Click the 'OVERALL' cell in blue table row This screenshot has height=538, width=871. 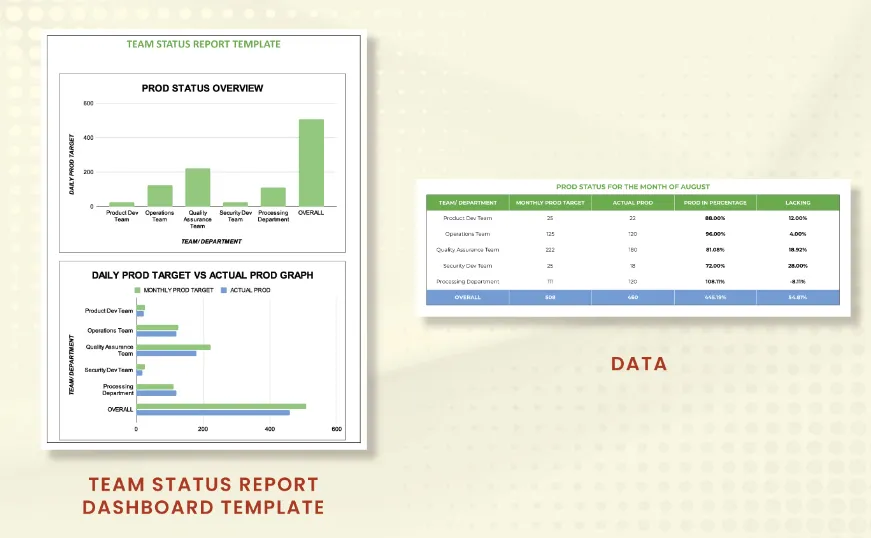tap(468, 298)
